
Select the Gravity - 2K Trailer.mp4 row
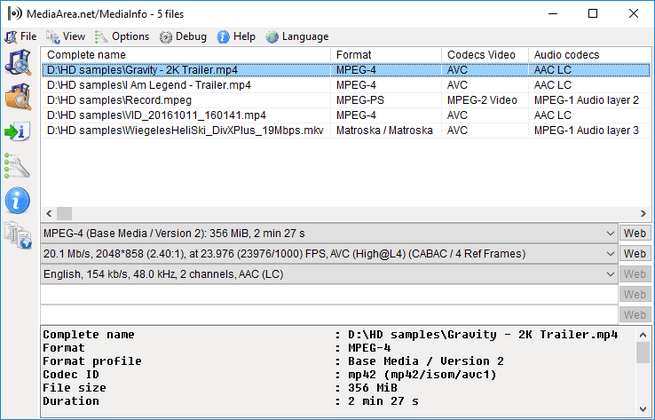346,70
